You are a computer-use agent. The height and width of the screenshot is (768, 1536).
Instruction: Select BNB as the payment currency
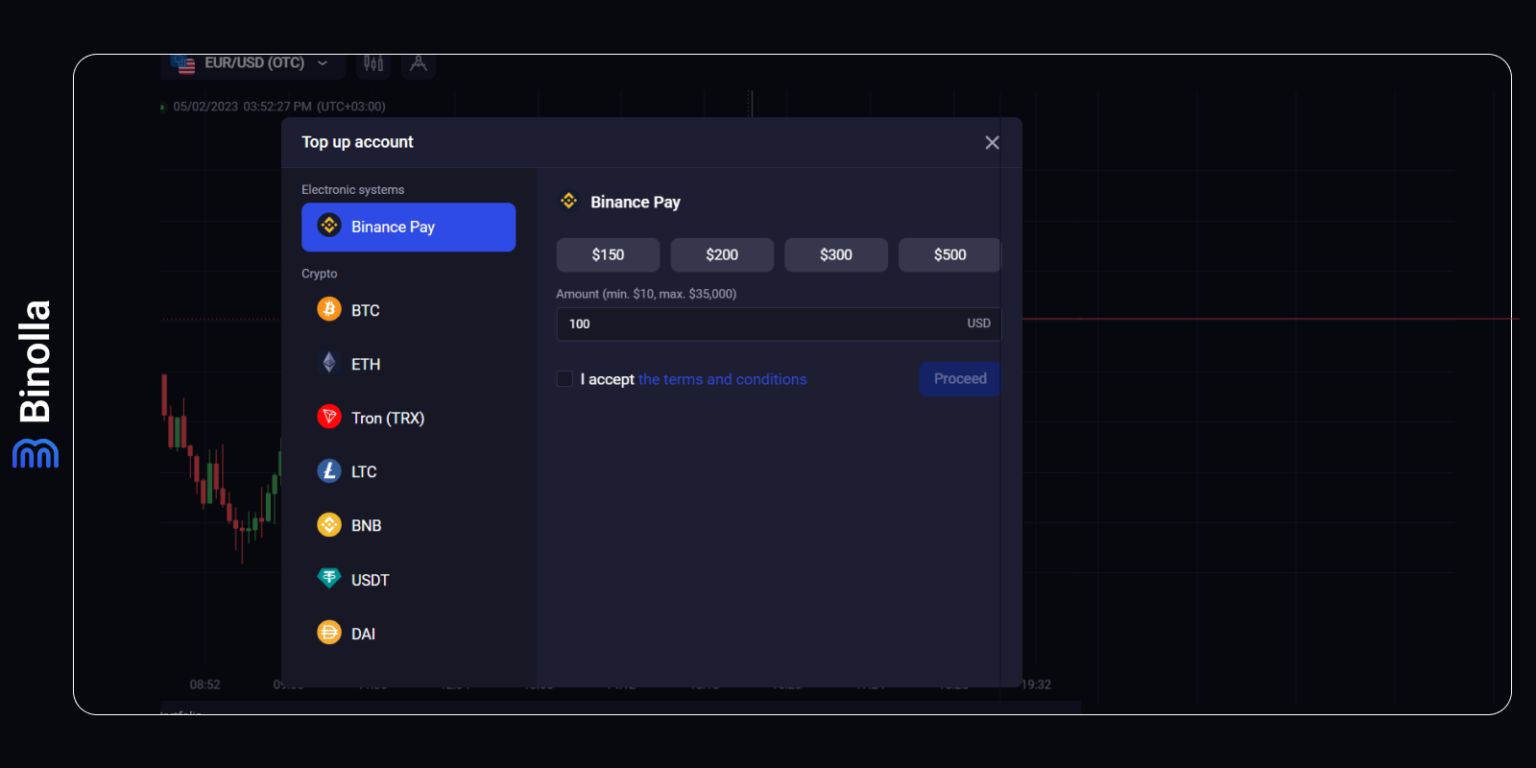364,525
